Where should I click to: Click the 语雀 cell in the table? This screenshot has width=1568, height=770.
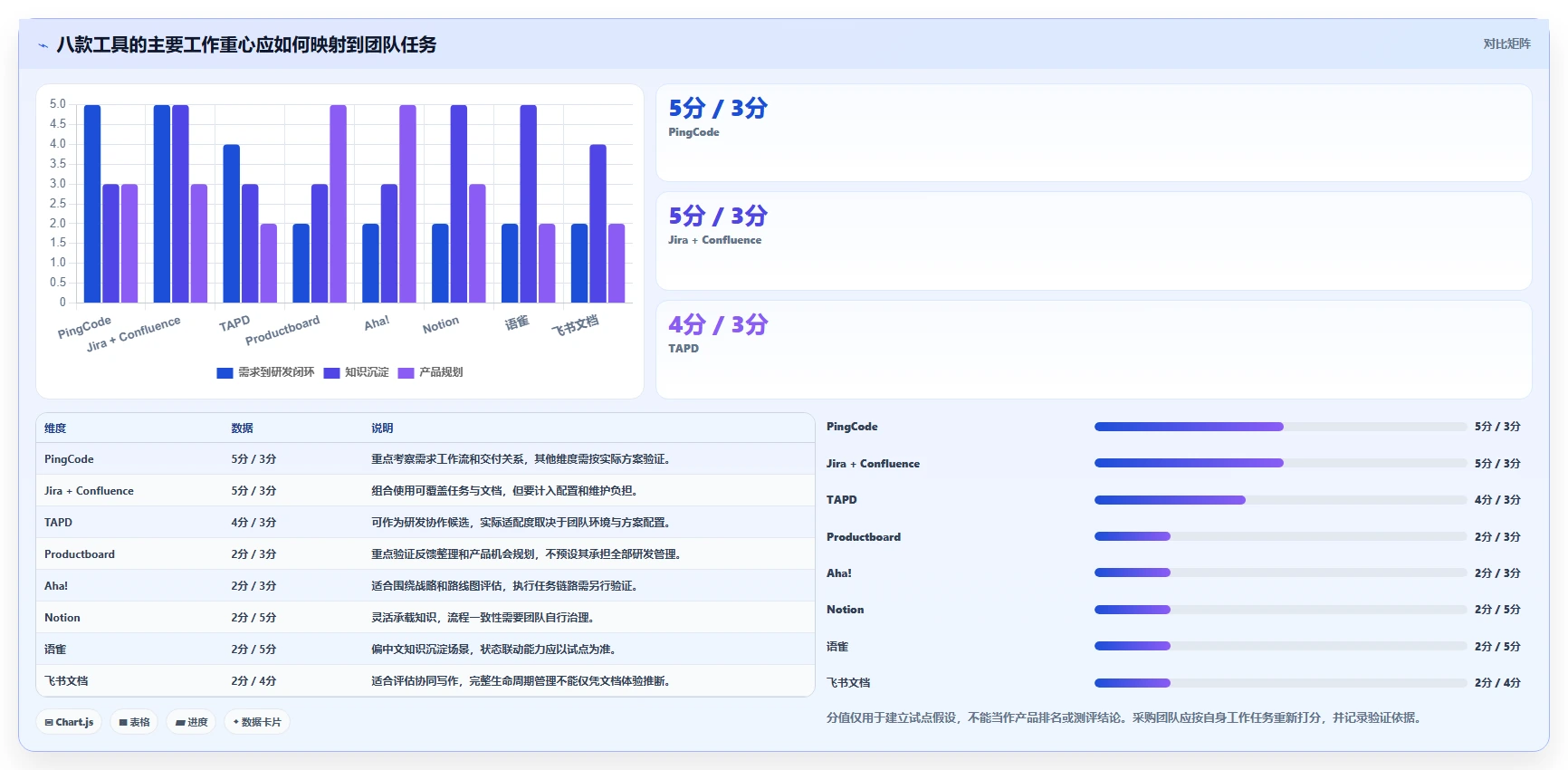[55, 650]
